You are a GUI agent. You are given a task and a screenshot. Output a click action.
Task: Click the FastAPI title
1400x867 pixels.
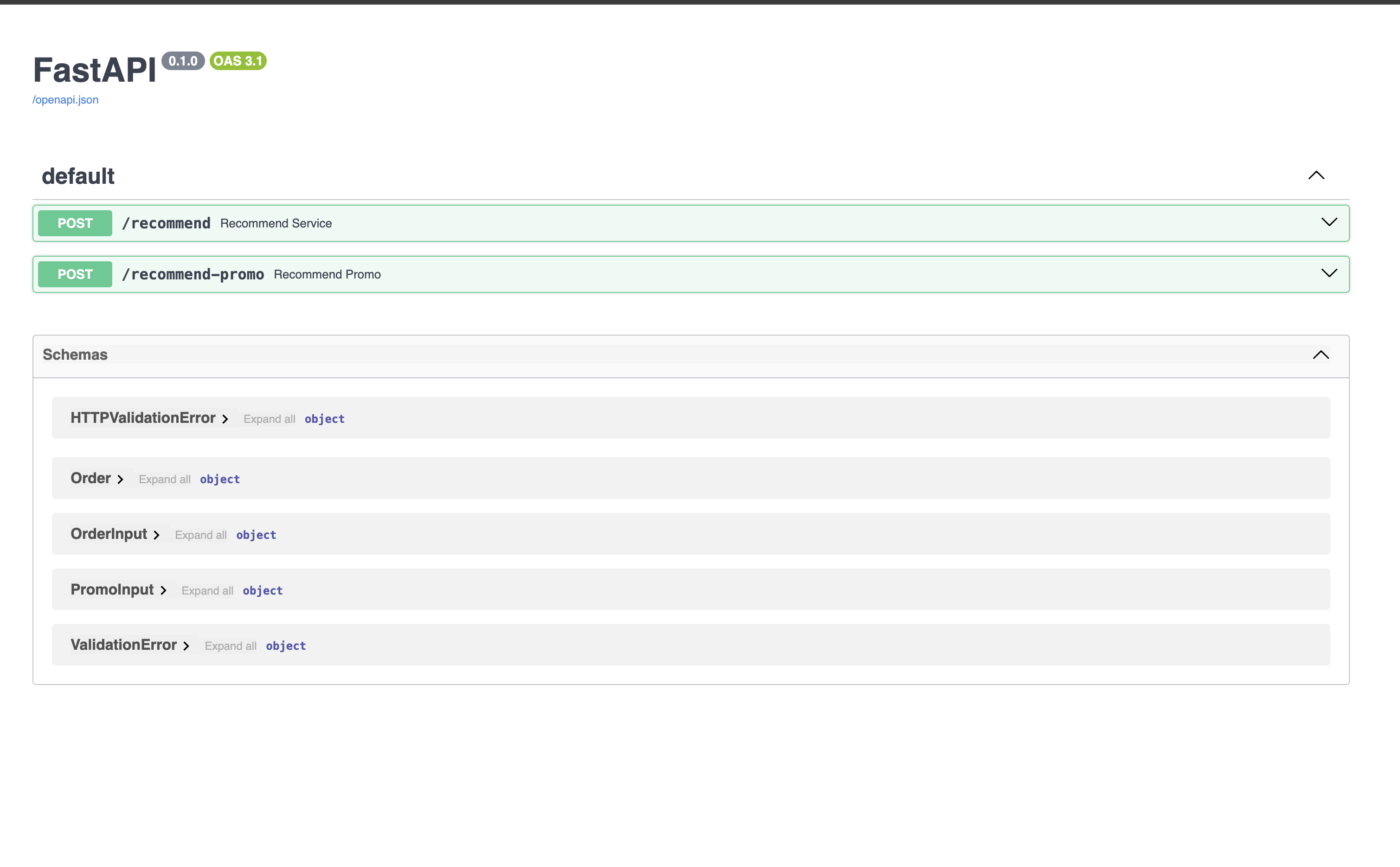(x=95, y=70)
